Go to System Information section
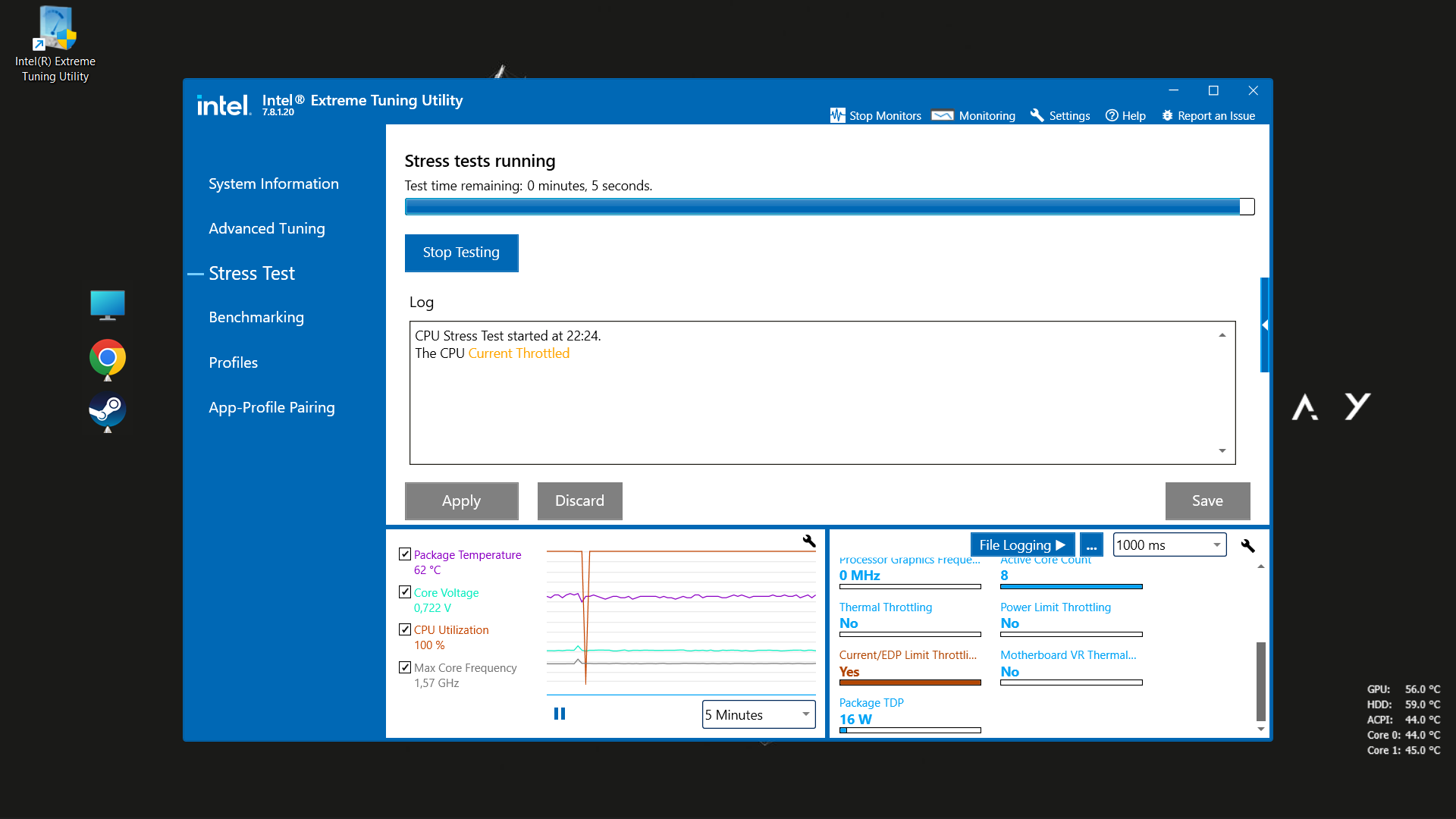 coord(273,184)
